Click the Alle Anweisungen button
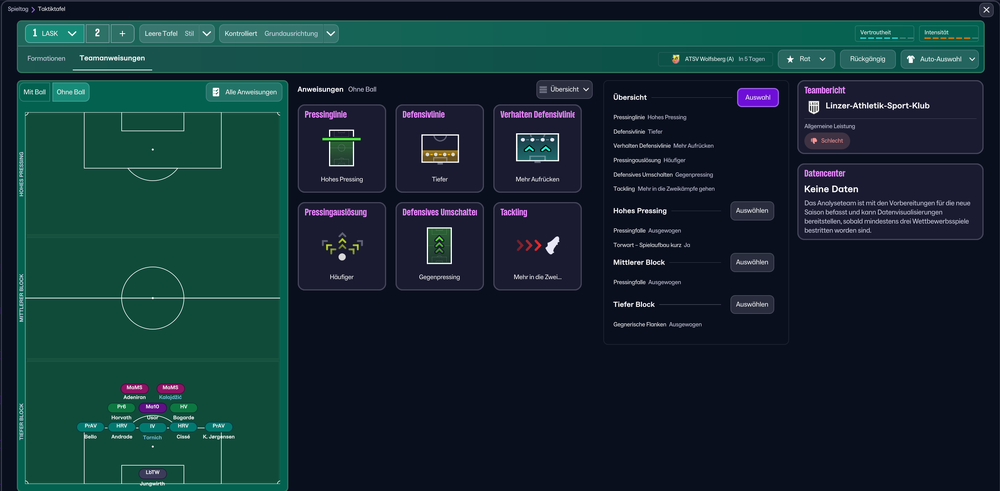 point(244,92)
